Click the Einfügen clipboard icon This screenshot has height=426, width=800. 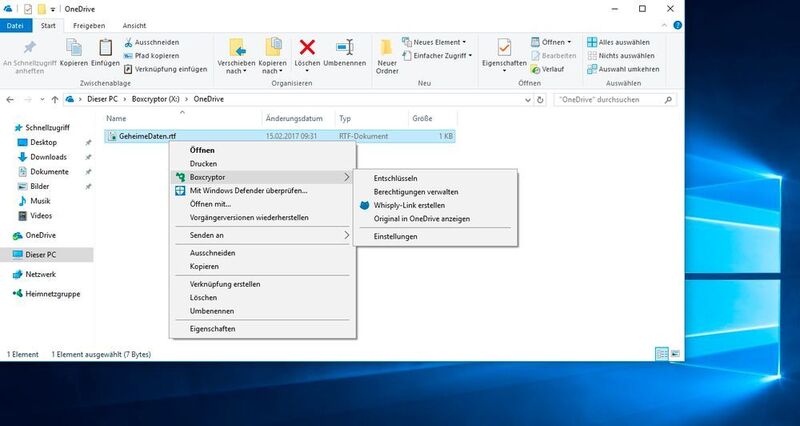pos(106,48)
